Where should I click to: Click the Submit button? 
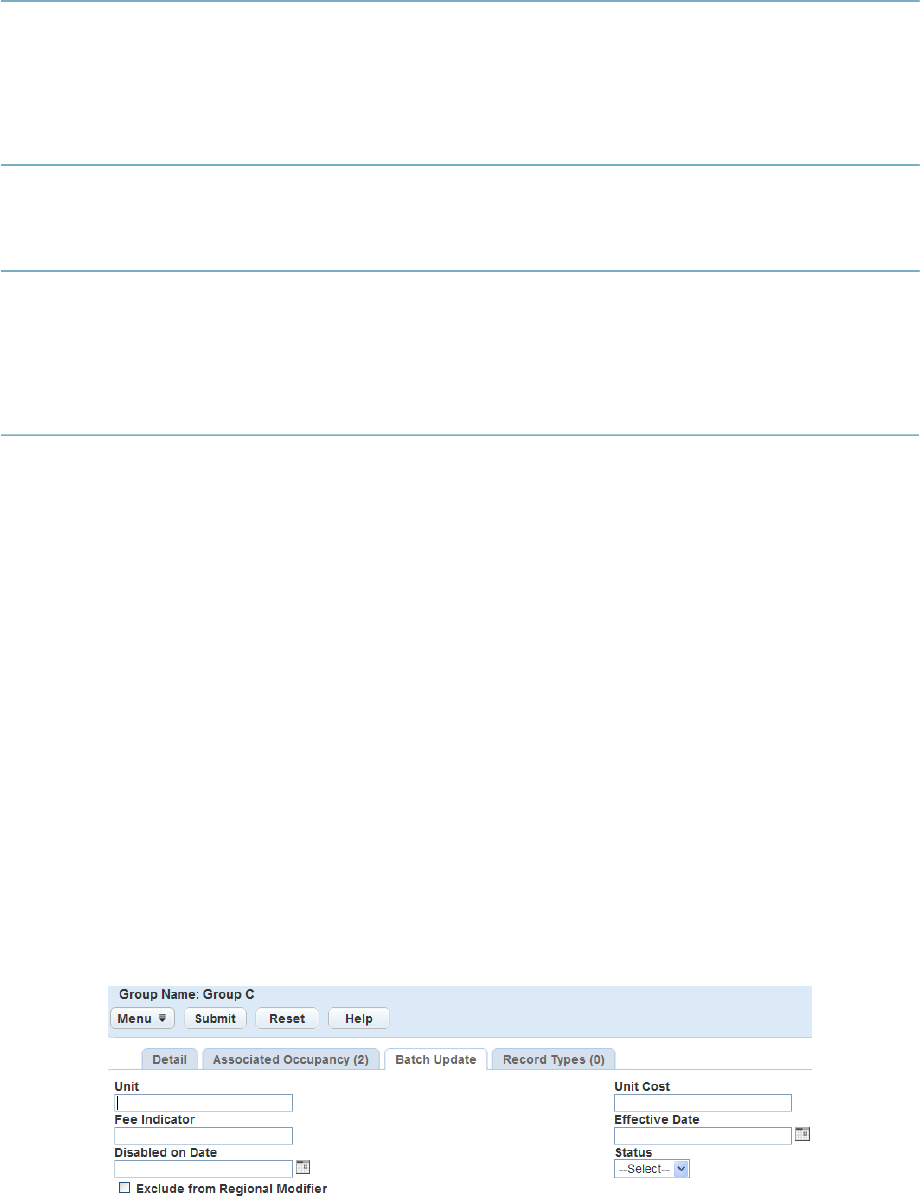(215, 1018)
